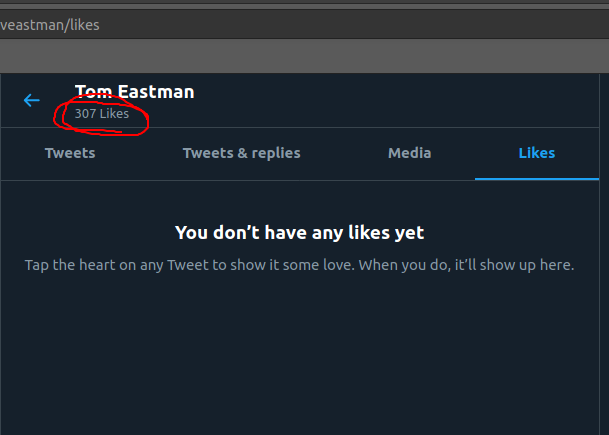Focus the browser address bar URL
The height and width of the screenshot is (435, 609).
click(50, 24)
